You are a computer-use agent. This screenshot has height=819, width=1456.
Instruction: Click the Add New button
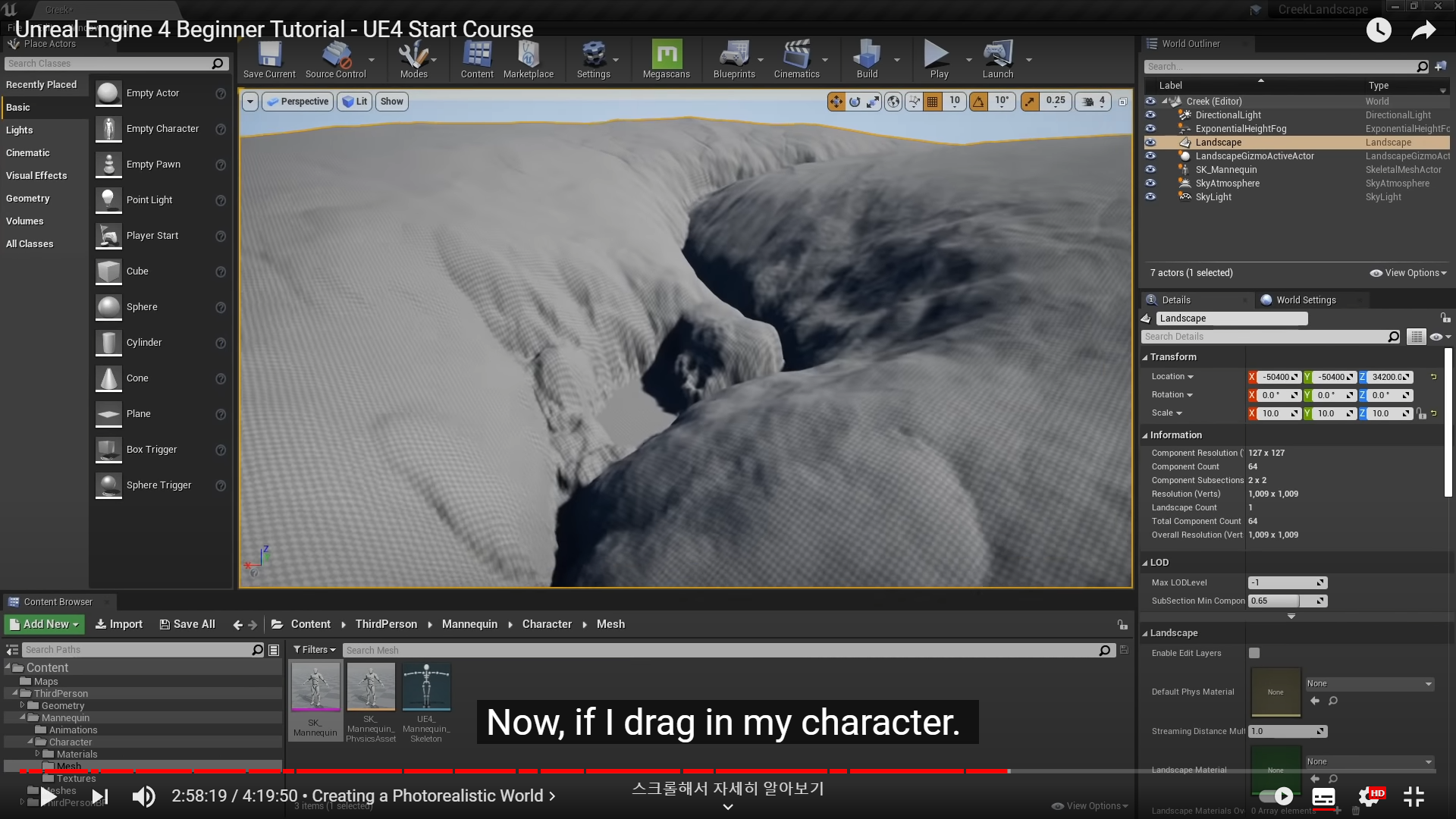click(44, 624)
